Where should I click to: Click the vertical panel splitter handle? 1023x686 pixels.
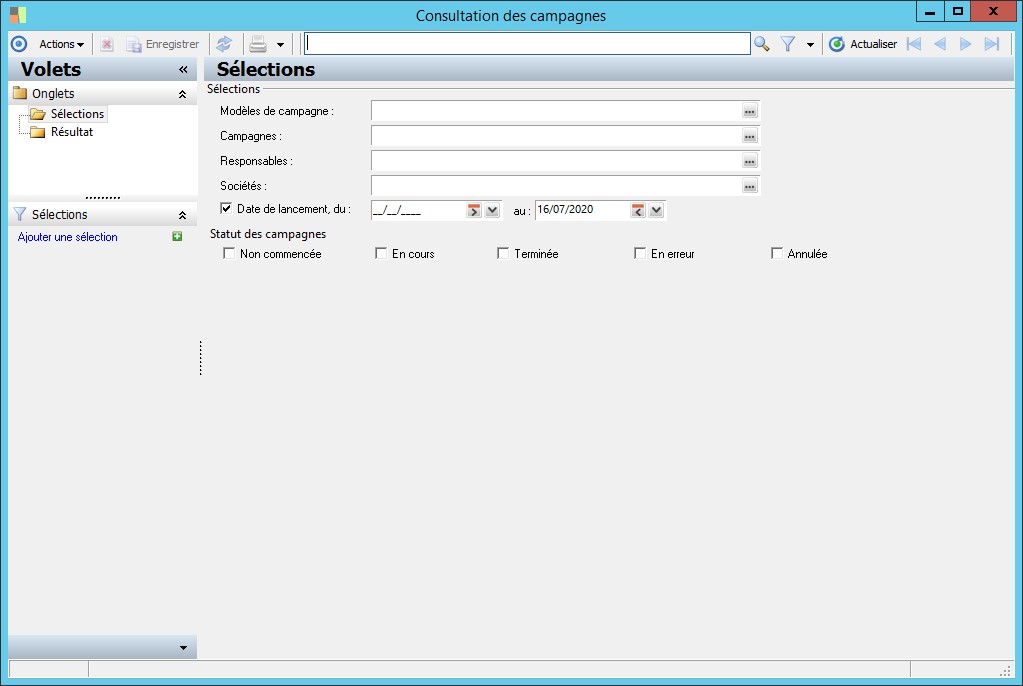(x=200, y=358)
